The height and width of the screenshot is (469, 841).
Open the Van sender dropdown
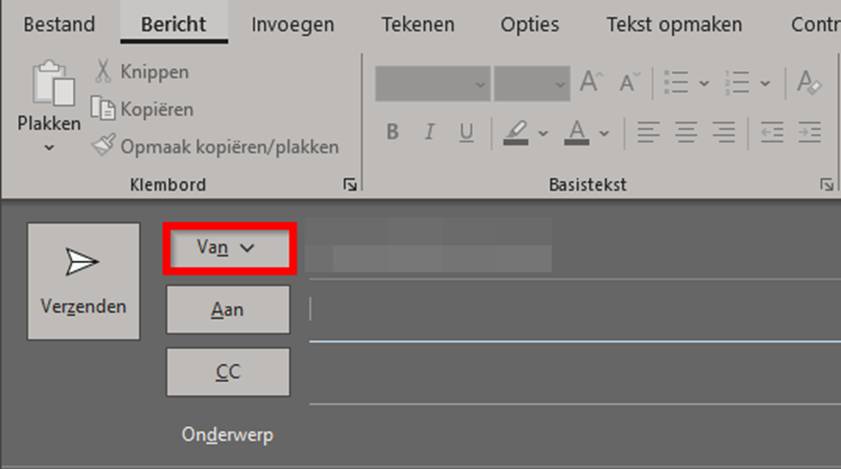point(228,248)
